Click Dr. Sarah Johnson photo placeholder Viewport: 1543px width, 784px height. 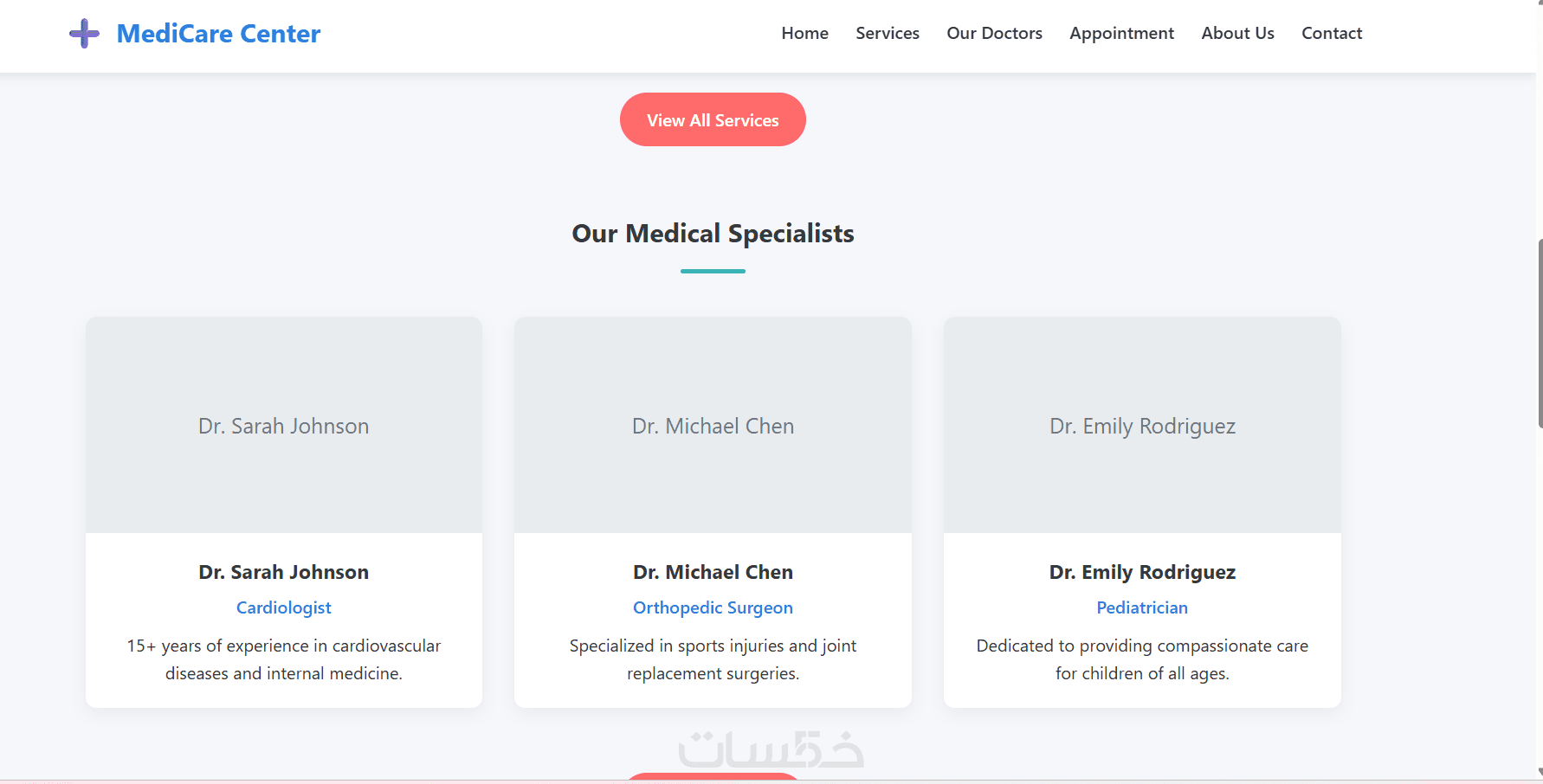(x=284, y=425)
